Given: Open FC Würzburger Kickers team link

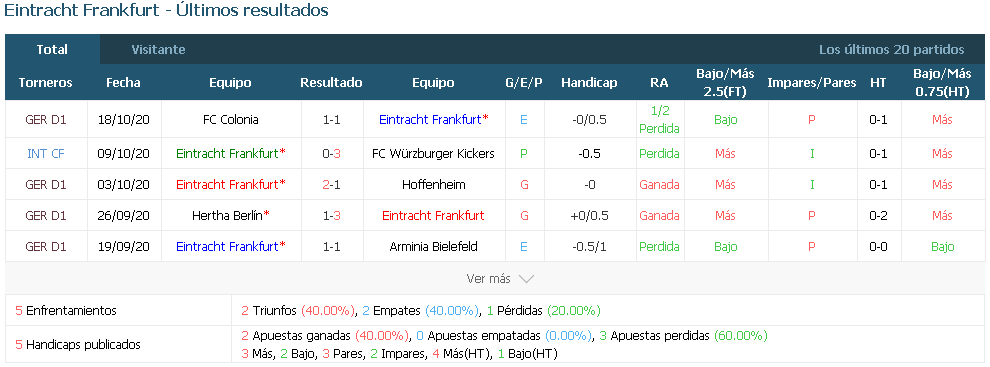Looking at the screenshot, I should [433, 153].
